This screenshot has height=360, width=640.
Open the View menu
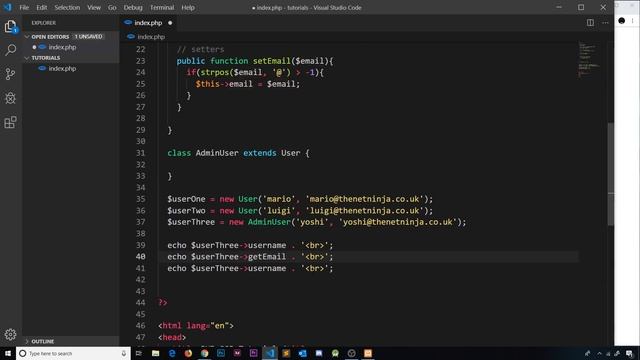tap(94, 7)
